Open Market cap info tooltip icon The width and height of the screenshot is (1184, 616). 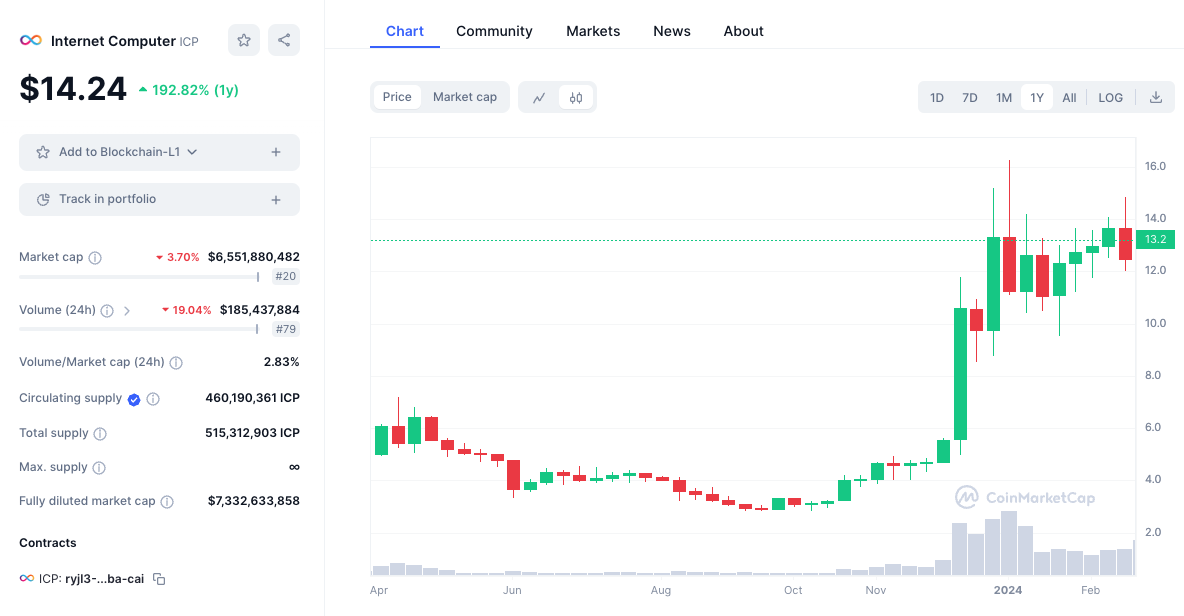point(95,257)
